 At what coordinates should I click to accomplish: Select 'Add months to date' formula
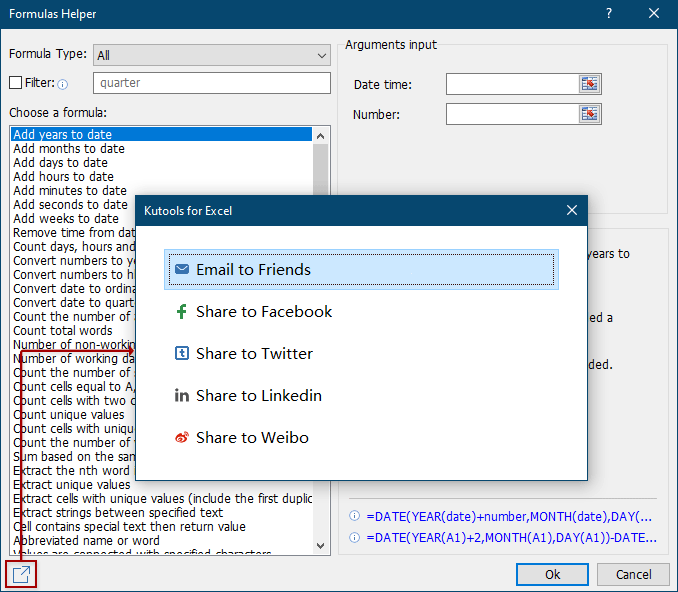click(69, 149)
